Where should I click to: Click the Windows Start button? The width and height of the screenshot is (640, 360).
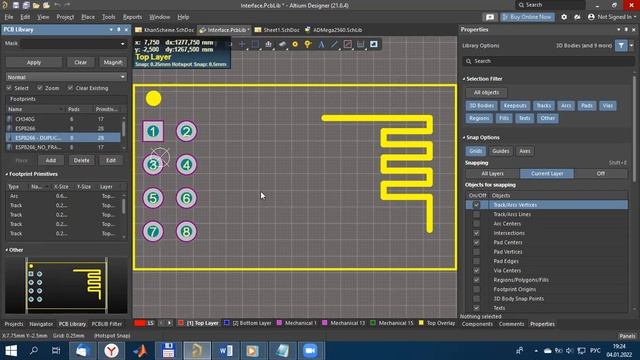pos(11,351)
